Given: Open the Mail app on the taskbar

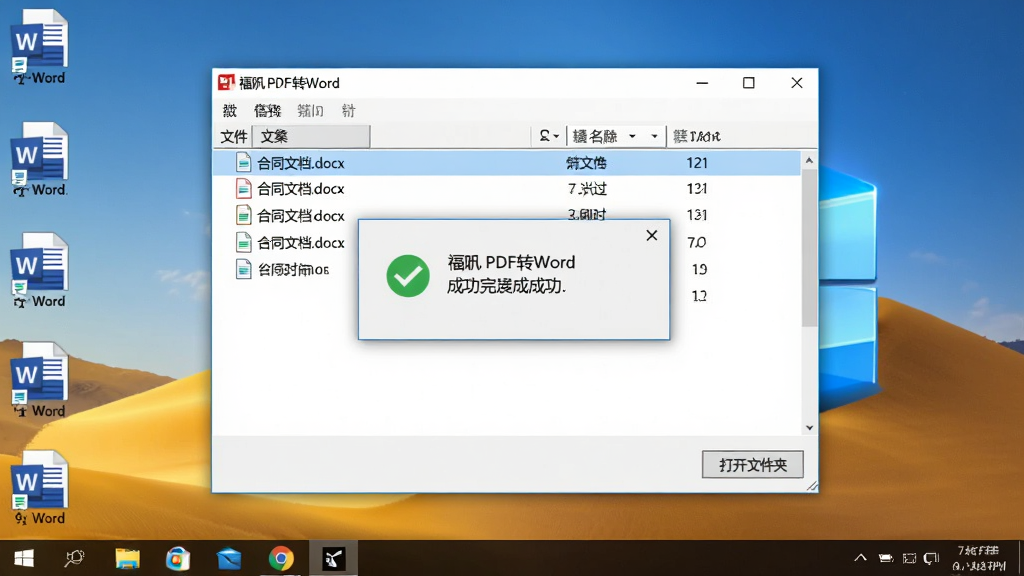Looking at the screenshot, I should [x=229, y=558].
